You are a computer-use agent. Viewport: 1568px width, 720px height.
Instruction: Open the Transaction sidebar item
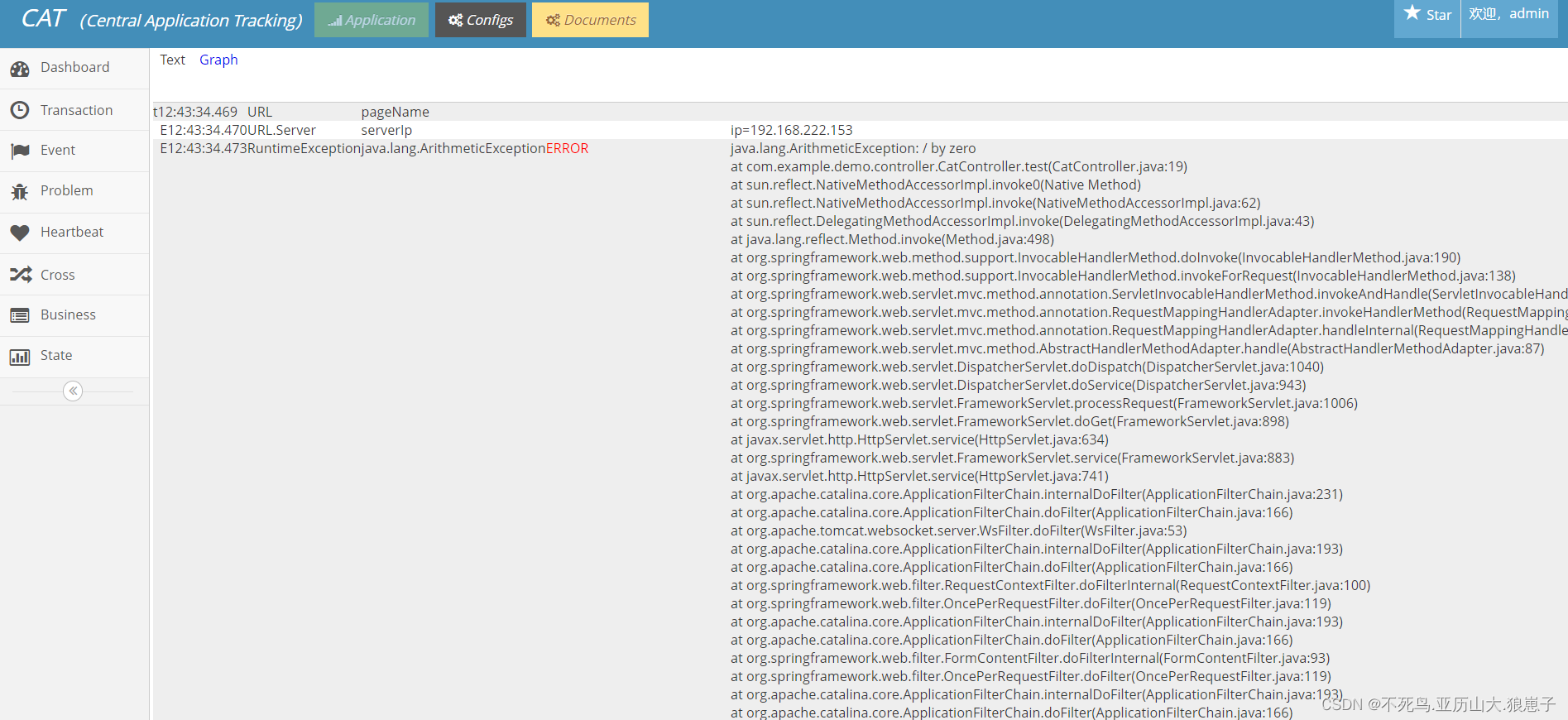pos(74,110)
